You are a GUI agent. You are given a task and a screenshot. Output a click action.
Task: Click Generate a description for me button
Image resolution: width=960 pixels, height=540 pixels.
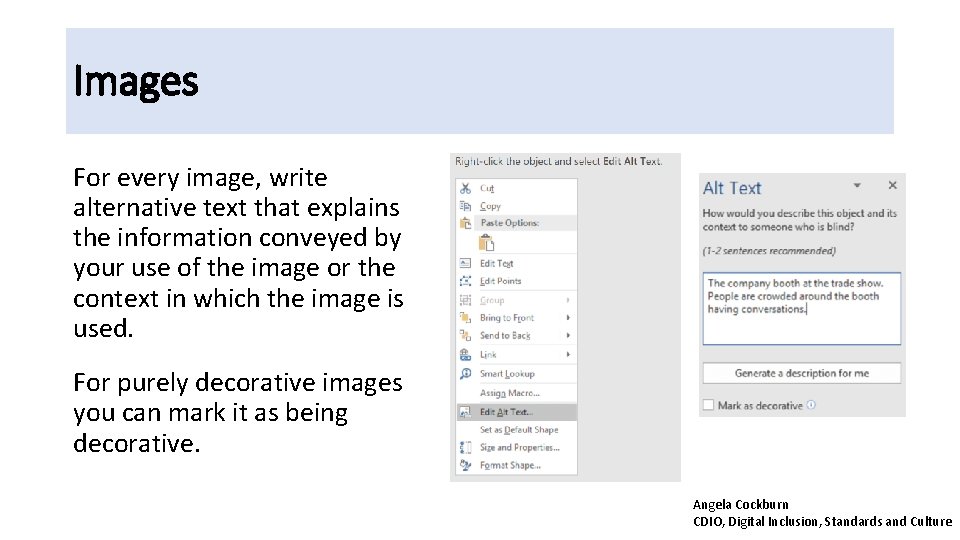801,373
